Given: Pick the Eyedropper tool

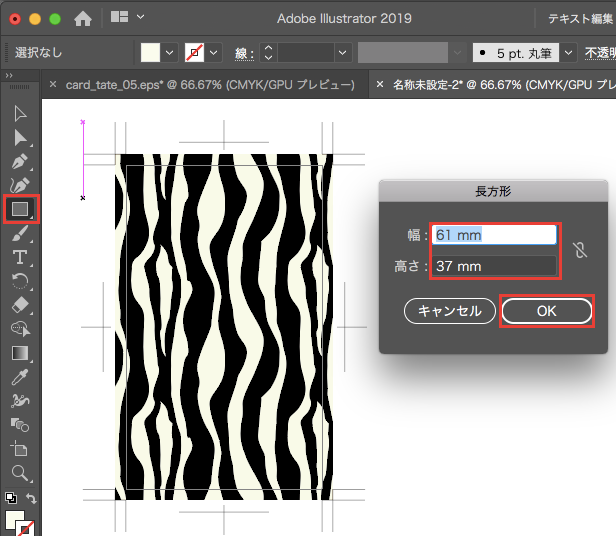Looking at the screenshot, I should pyautogui.click(x=20, y=377).
